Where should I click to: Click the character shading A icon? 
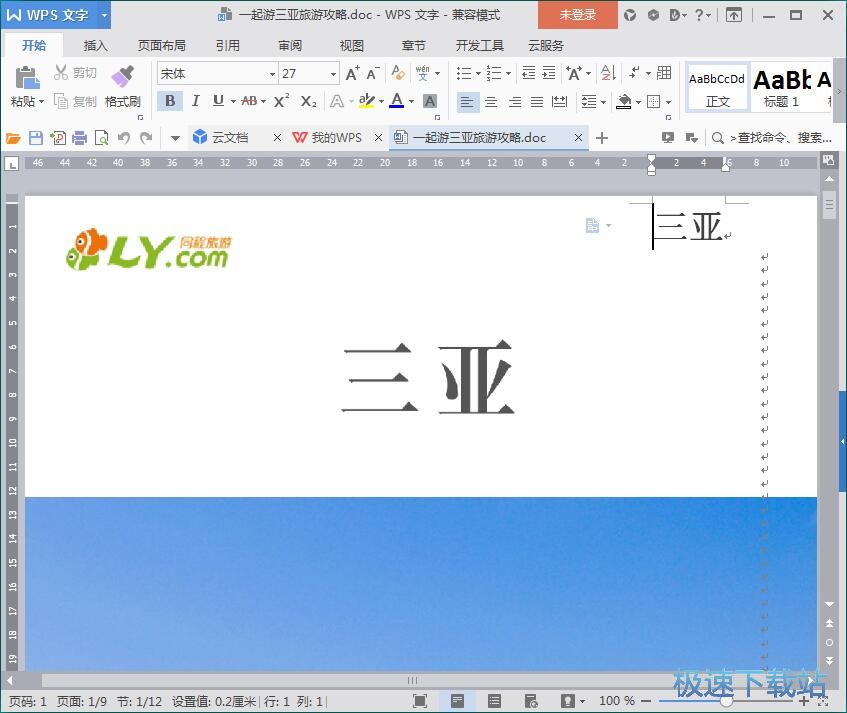430,101
